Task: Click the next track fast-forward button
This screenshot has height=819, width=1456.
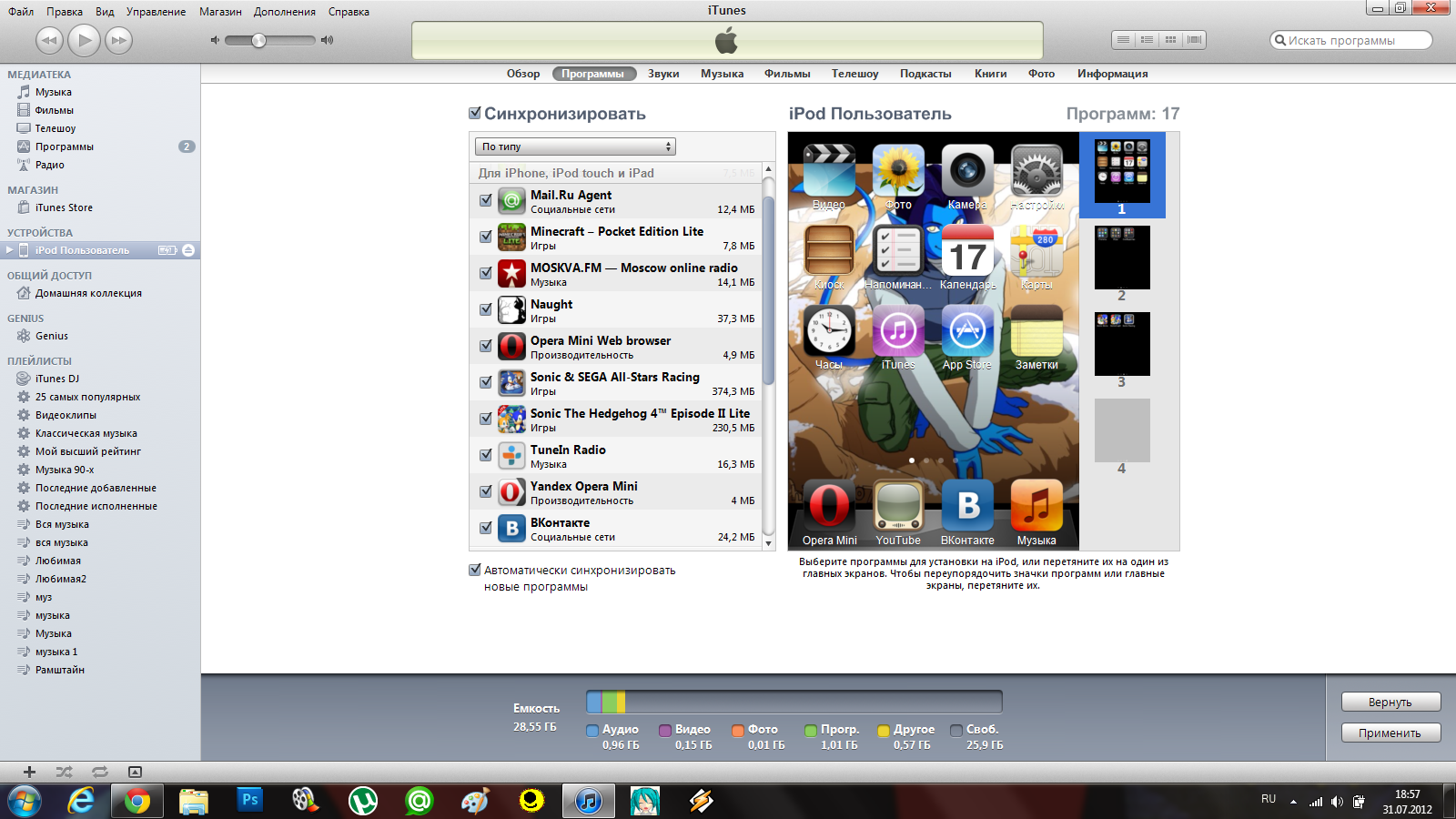Action: pyautogui.click(x=119, y=40)
